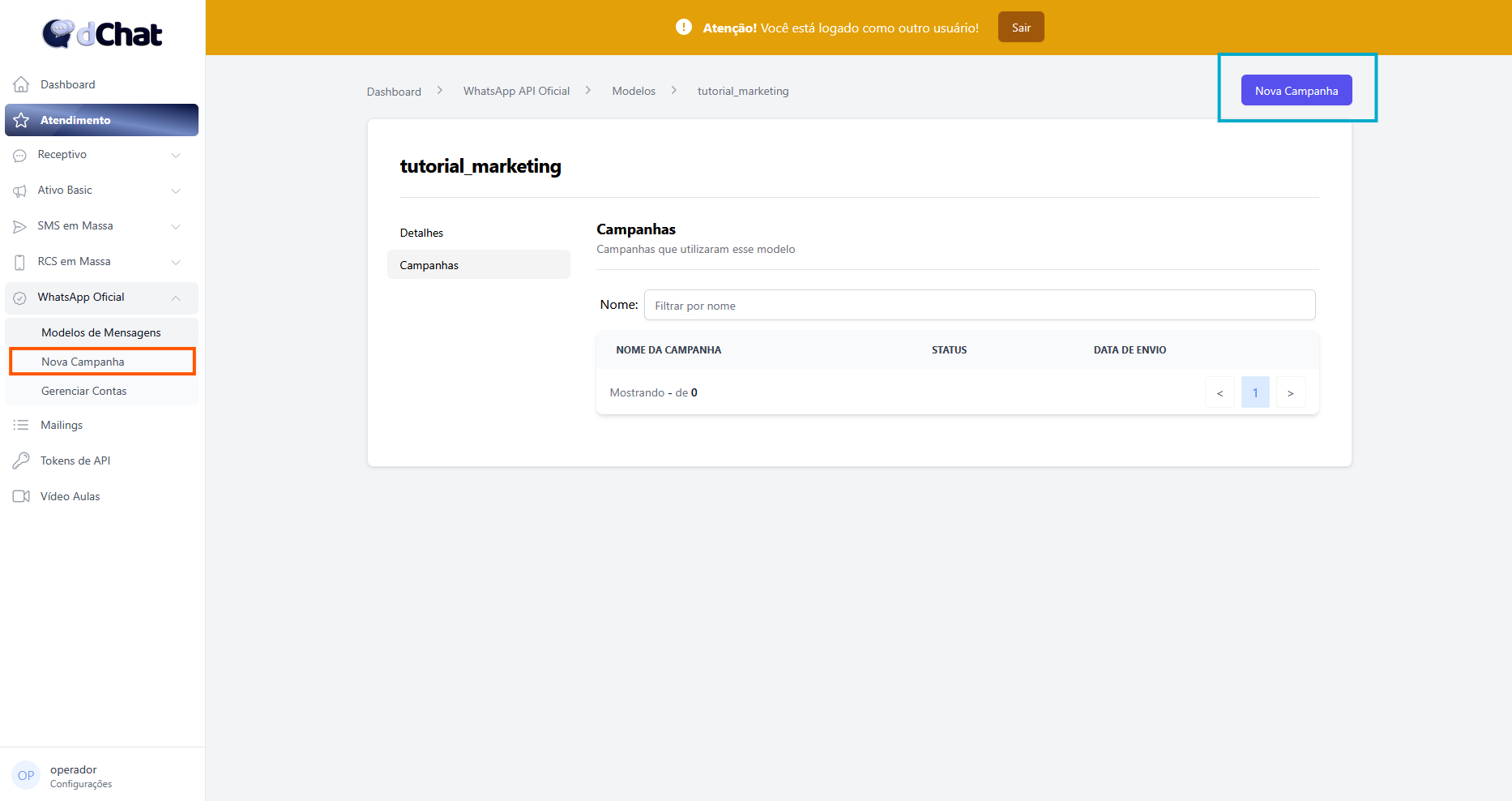Open the Detalhes tab
The width and height of the screenshot is (1512, 801).
tap(421, 233)
